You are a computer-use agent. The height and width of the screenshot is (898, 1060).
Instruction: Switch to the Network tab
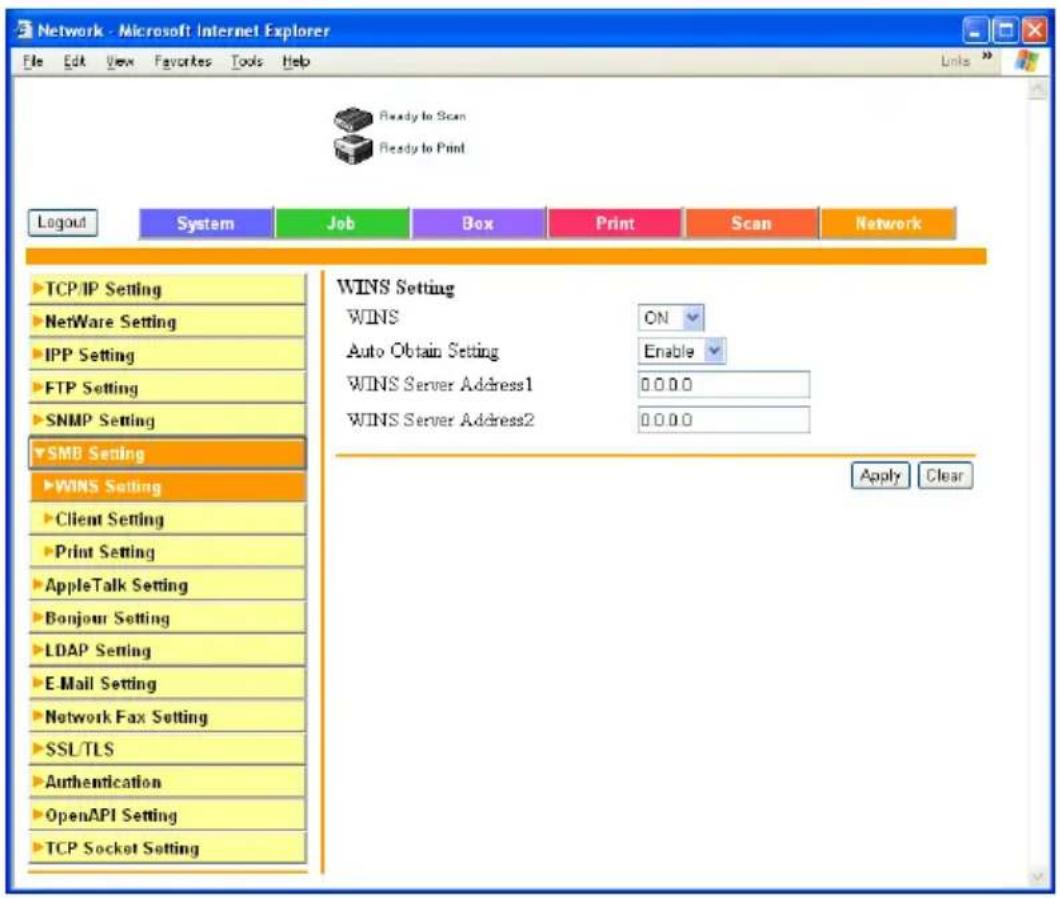click(888, 224)
